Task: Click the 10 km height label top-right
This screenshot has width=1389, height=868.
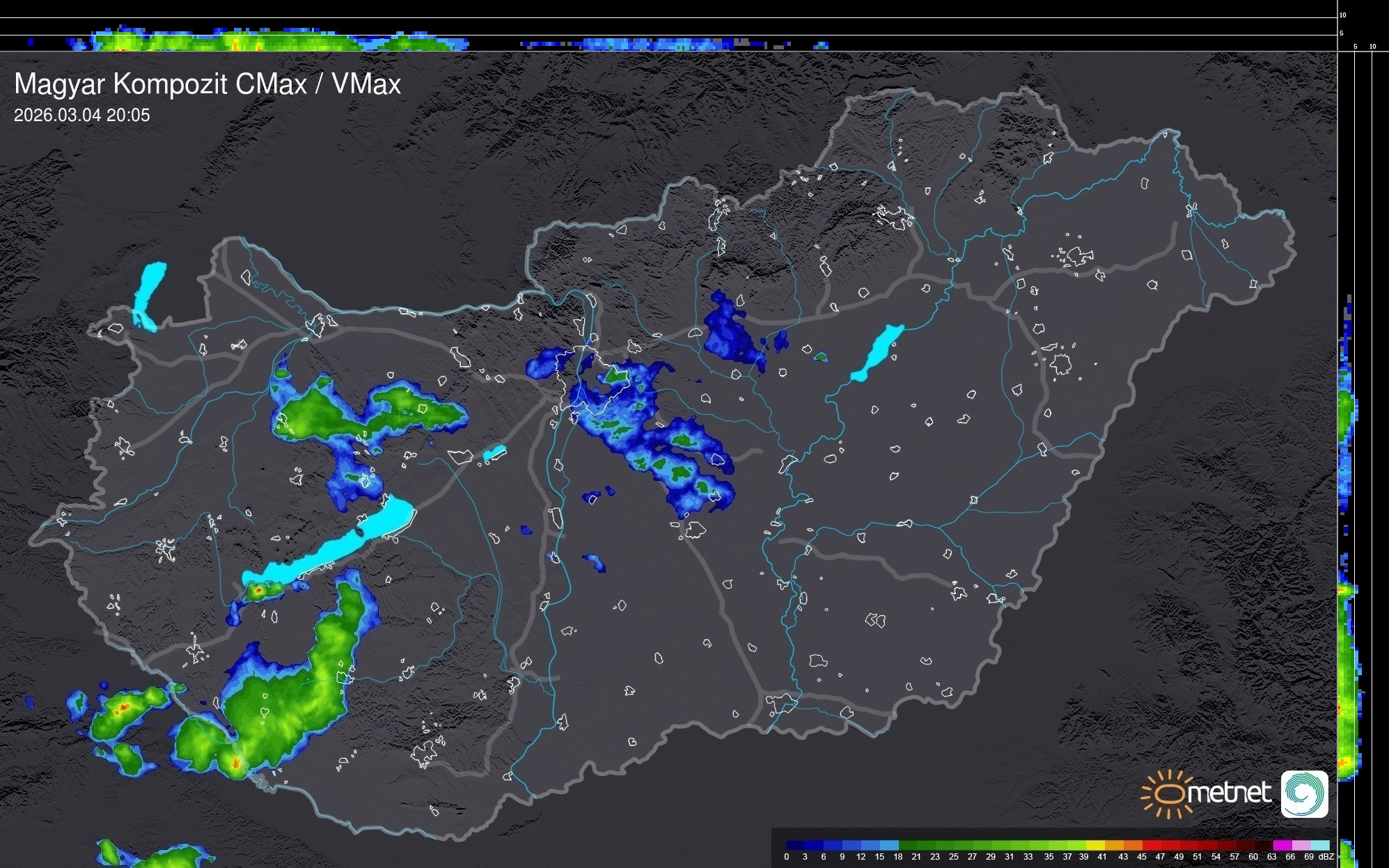Action: coord(1342,15)
